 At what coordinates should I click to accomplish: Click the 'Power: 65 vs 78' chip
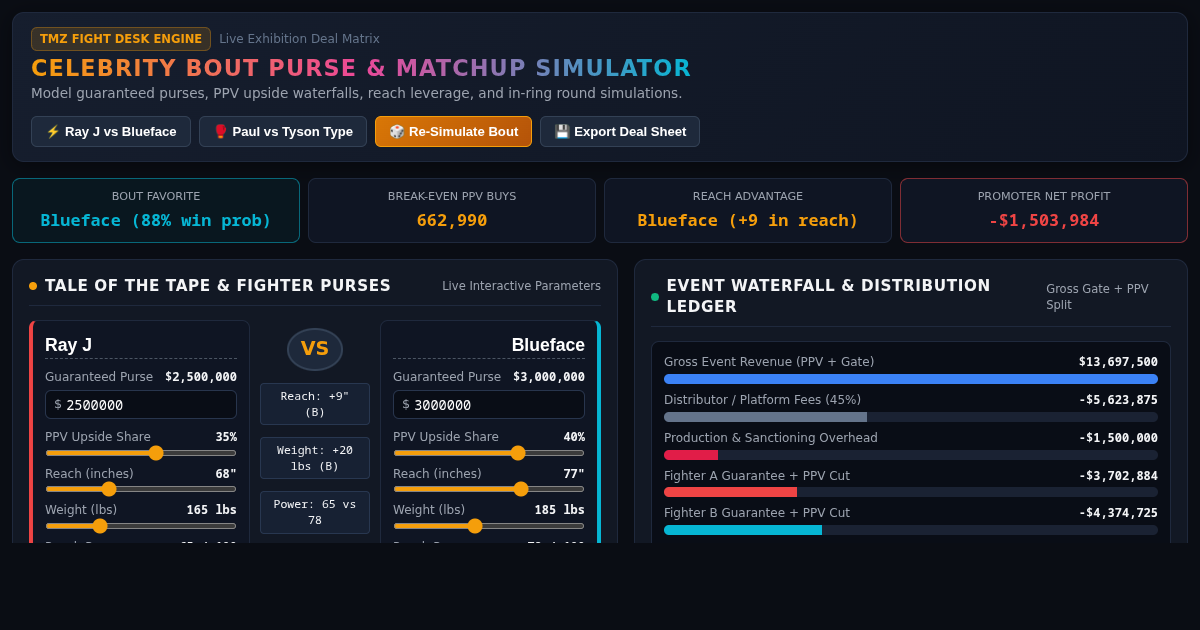[315, 512]
